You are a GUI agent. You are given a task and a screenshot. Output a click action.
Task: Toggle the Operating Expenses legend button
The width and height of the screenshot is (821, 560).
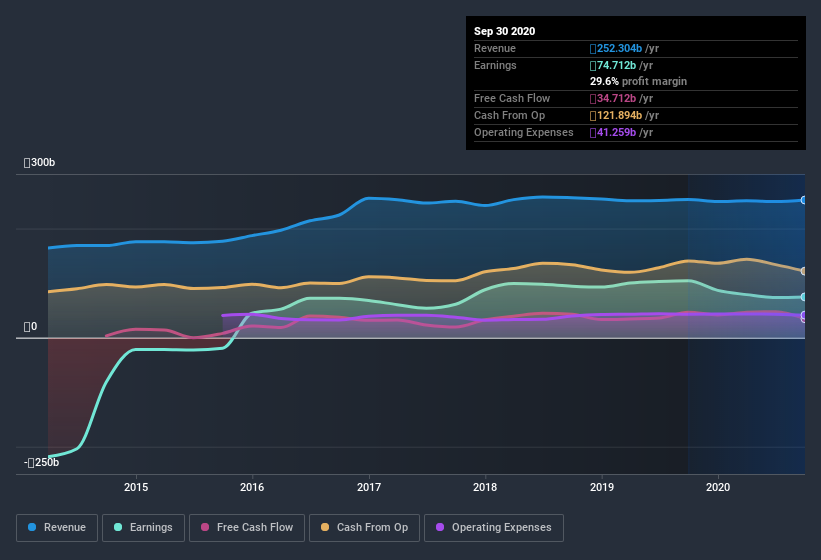click(494, 528)
